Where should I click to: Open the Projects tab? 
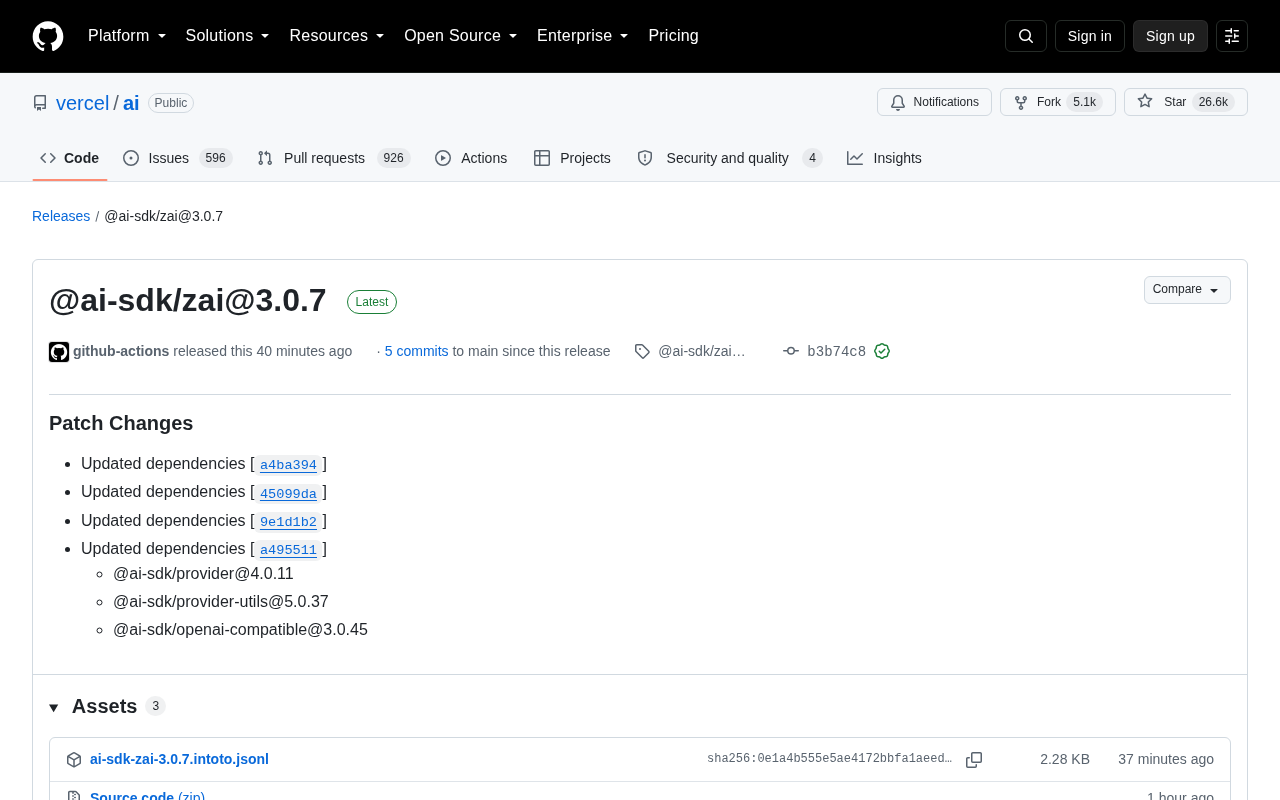[572, 158]
